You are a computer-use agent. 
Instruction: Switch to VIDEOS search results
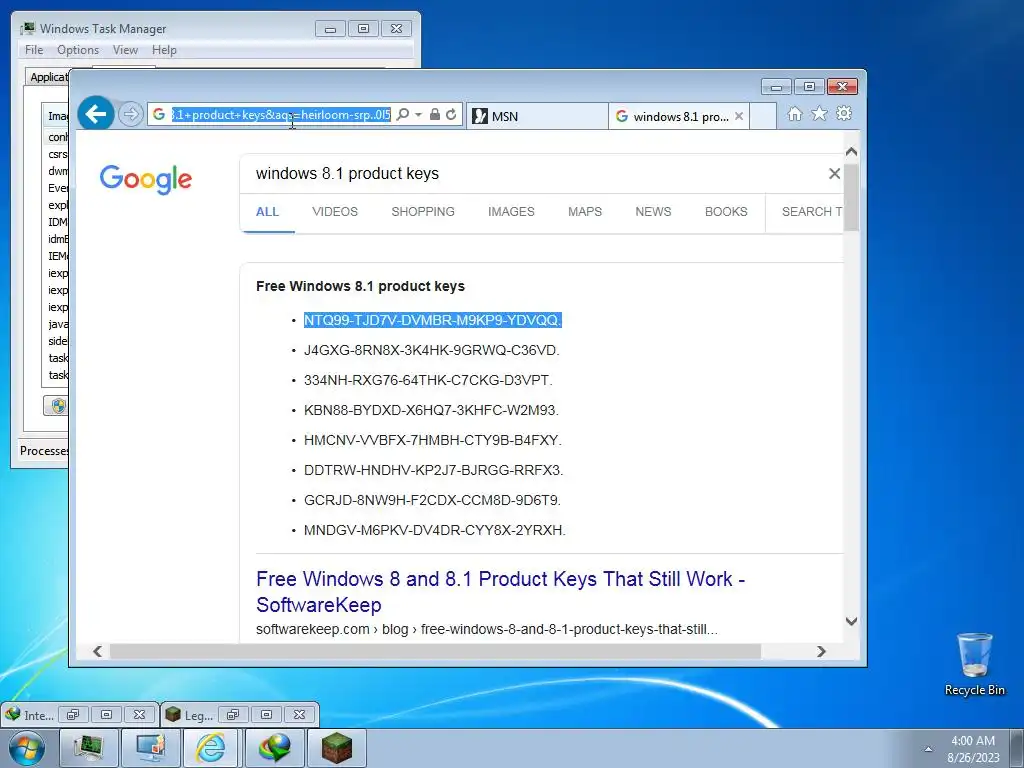(335, 212)
